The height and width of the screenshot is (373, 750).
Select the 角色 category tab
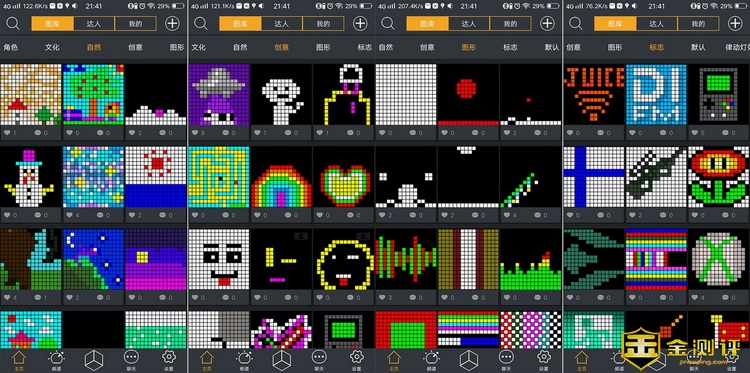(x=11, y=47)
